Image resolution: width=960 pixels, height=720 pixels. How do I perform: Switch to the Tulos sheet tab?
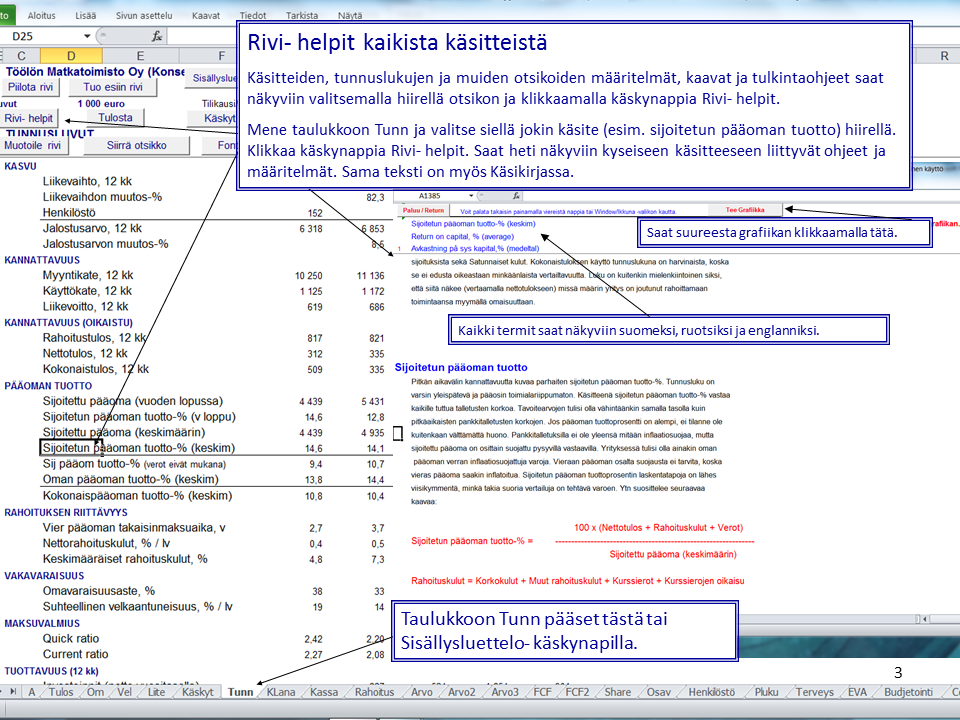[x=61, y=692]
